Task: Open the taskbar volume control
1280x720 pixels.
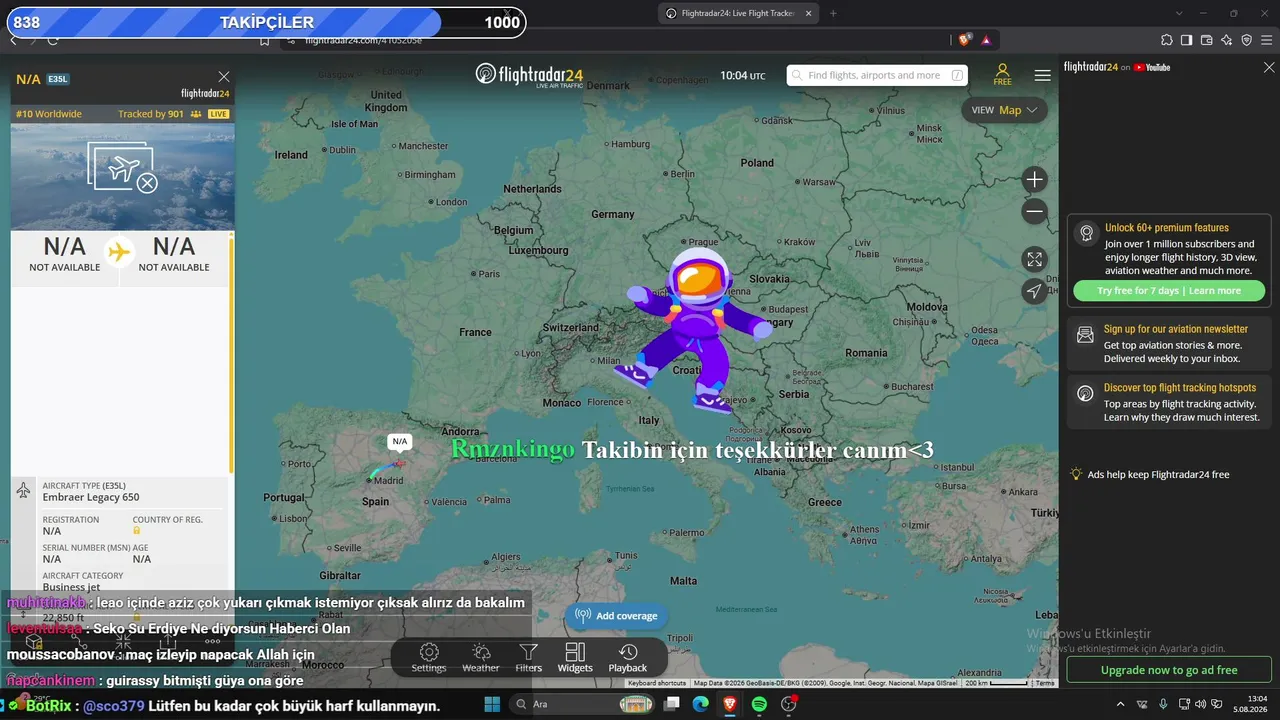Action: tap(1200, 704)
